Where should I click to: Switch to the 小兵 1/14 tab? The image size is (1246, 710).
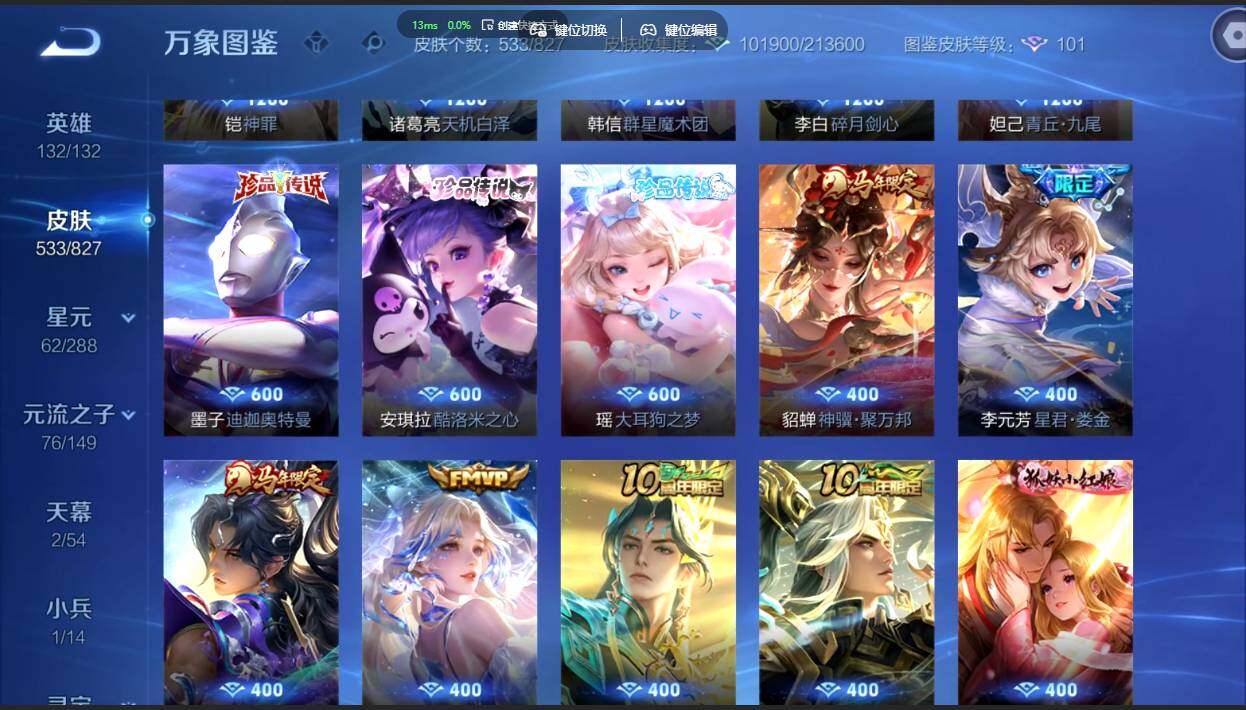(x=69, y=622)
